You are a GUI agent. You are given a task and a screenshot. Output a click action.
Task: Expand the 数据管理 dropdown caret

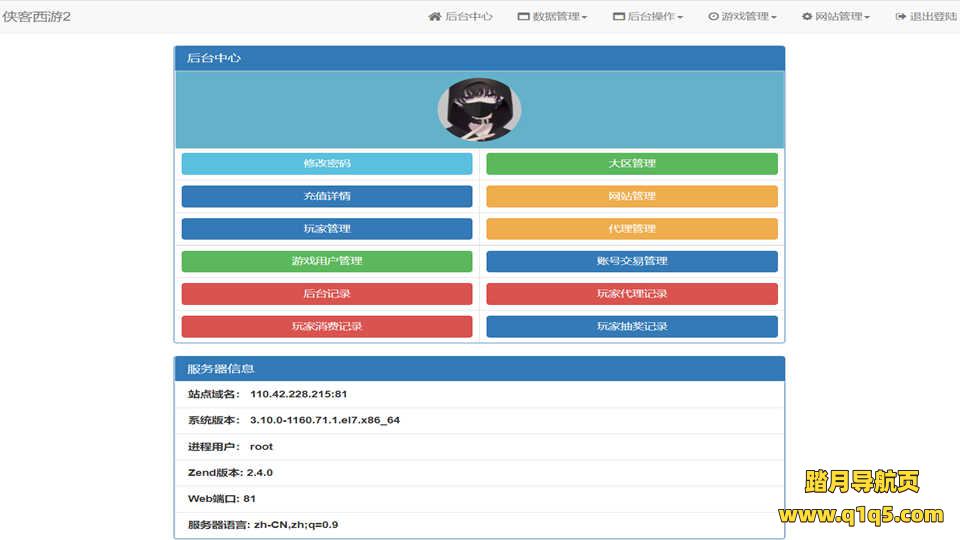584,18
